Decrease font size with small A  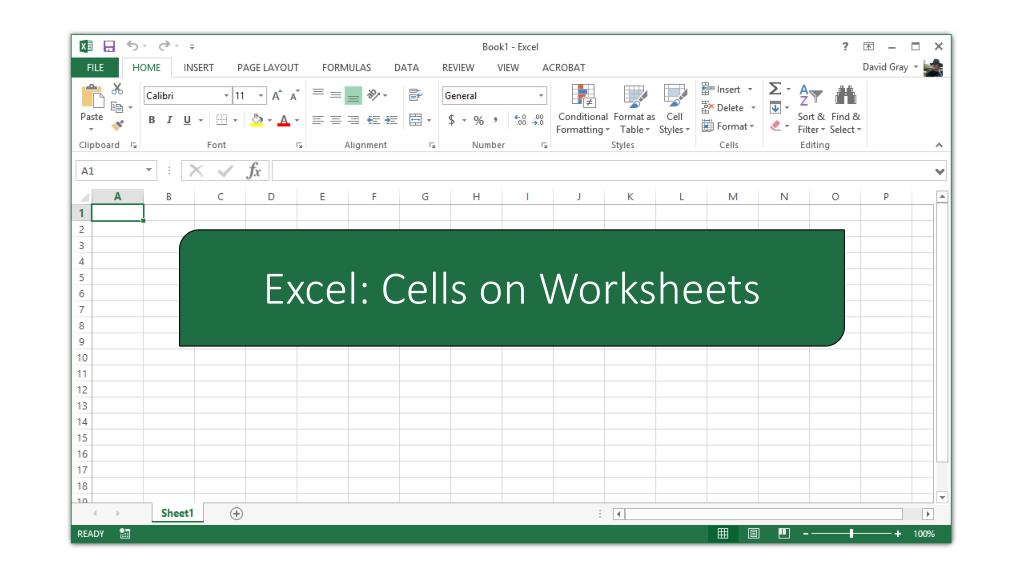[x=295, y=96]
